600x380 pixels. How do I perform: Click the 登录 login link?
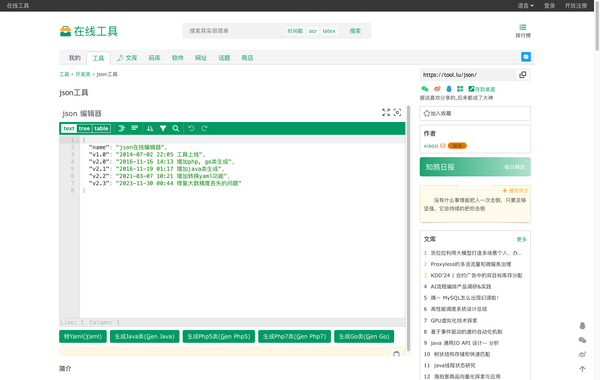coord(549,5)
